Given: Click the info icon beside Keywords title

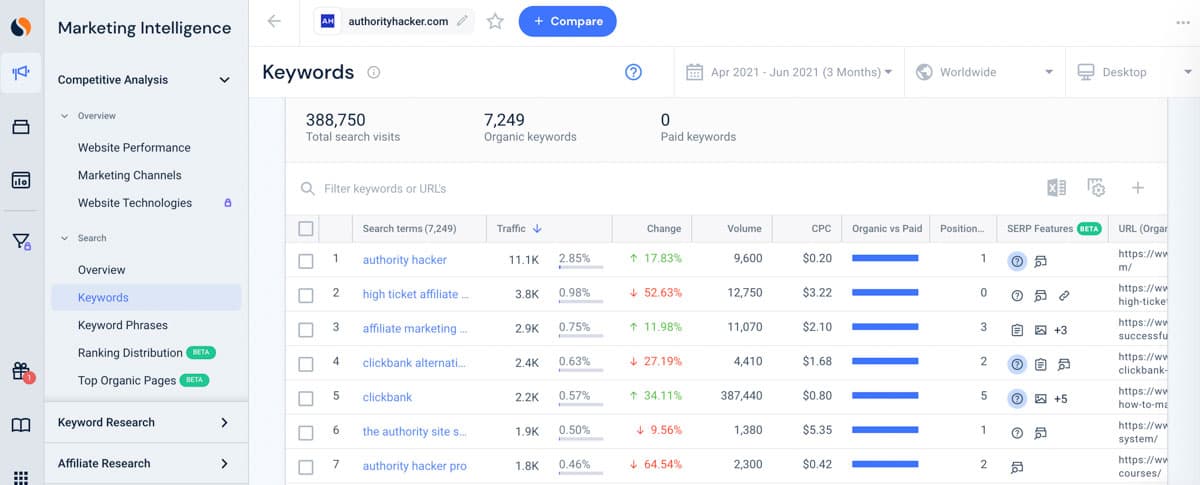Looking at the screenshot, I should (x=374, y=72).
